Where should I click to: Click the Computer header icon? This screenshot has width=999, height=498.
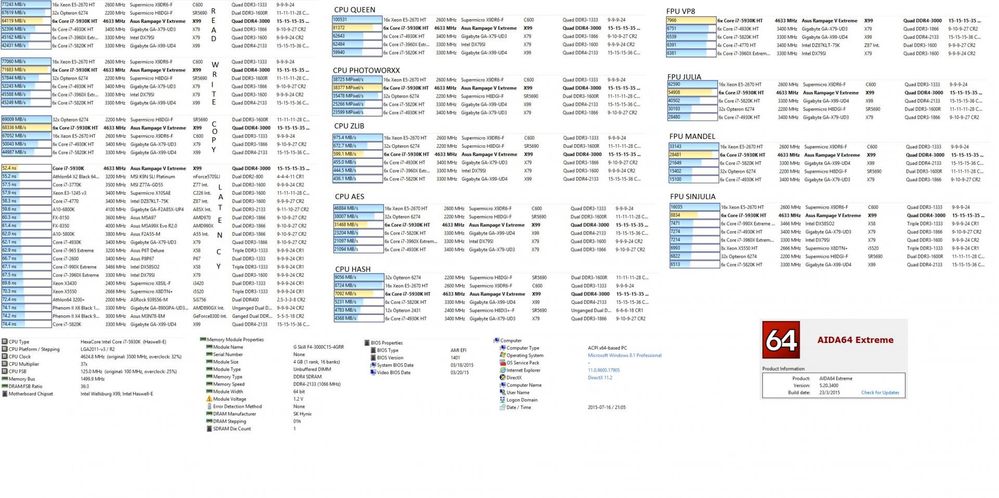coord(496,341)
